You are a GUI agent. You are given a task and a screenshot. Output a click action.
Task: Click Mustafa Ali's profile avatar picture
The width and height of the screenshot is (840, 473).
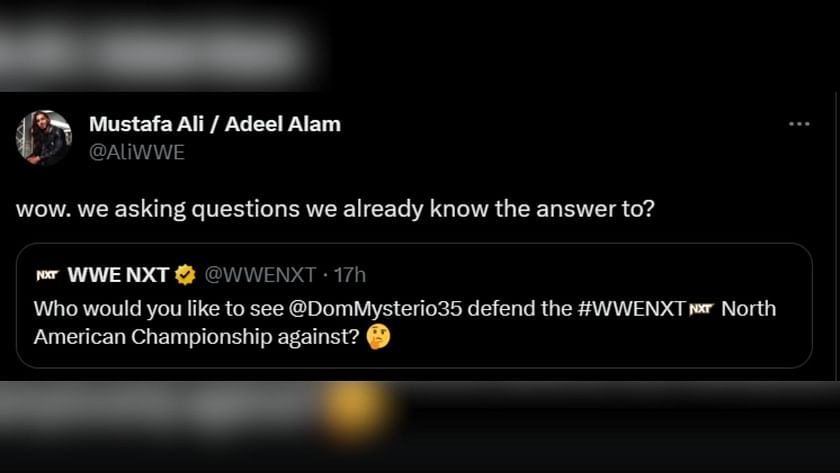[x=43, y=137]
